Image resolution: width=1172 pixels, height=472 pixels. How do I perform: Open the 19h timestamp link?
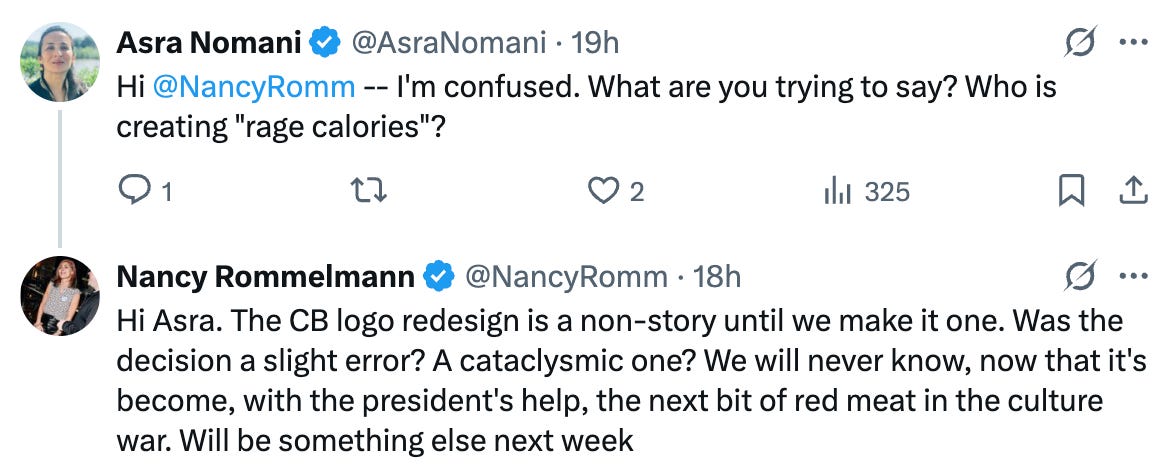point(596,43)
